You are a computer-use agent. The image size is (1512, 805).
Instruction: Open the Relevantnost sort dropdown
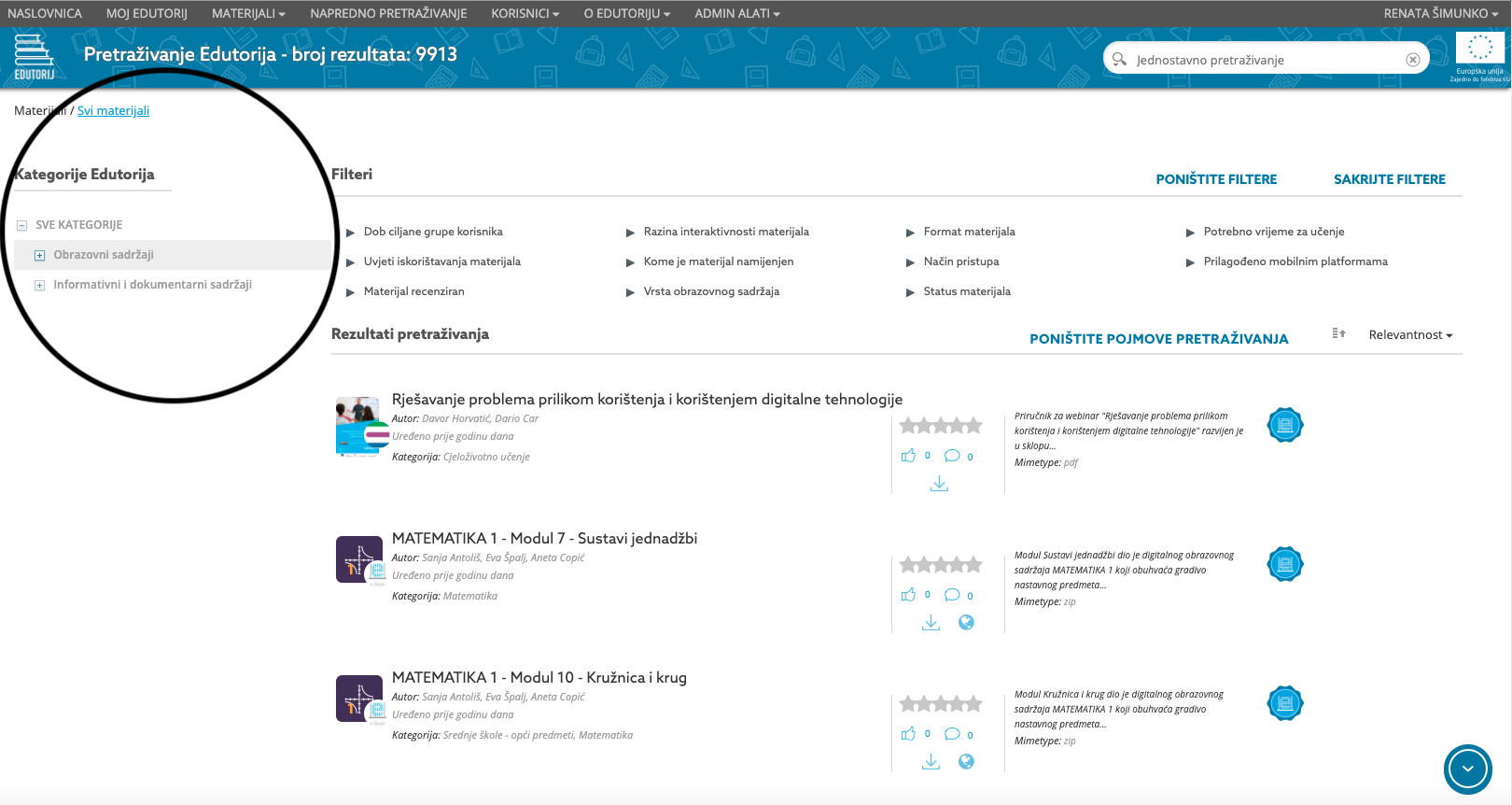click(x=1409, y=335)
